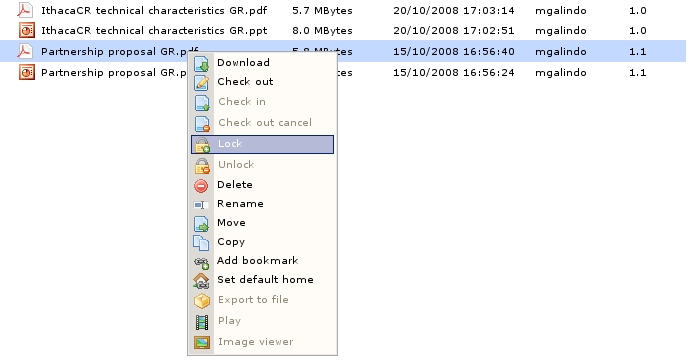This screenshot has width=696, height=364.
Task: Click the disabled Unlock entry
Action: (236, 165)
